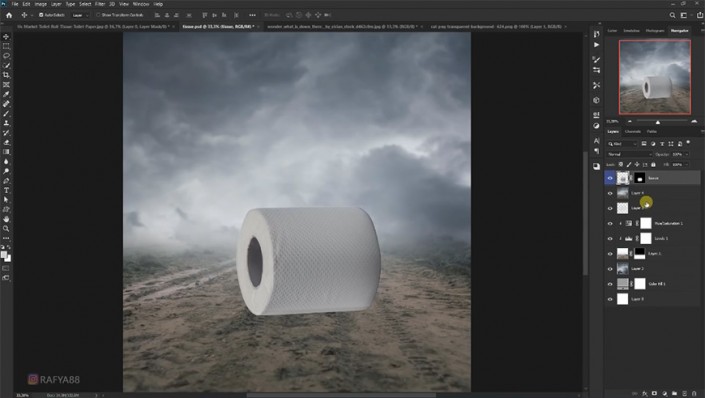Click the canvas vertical scrollbar
The height and width of the screenshot is (398, 705).
pyautogui.click(x=585, y=213)
